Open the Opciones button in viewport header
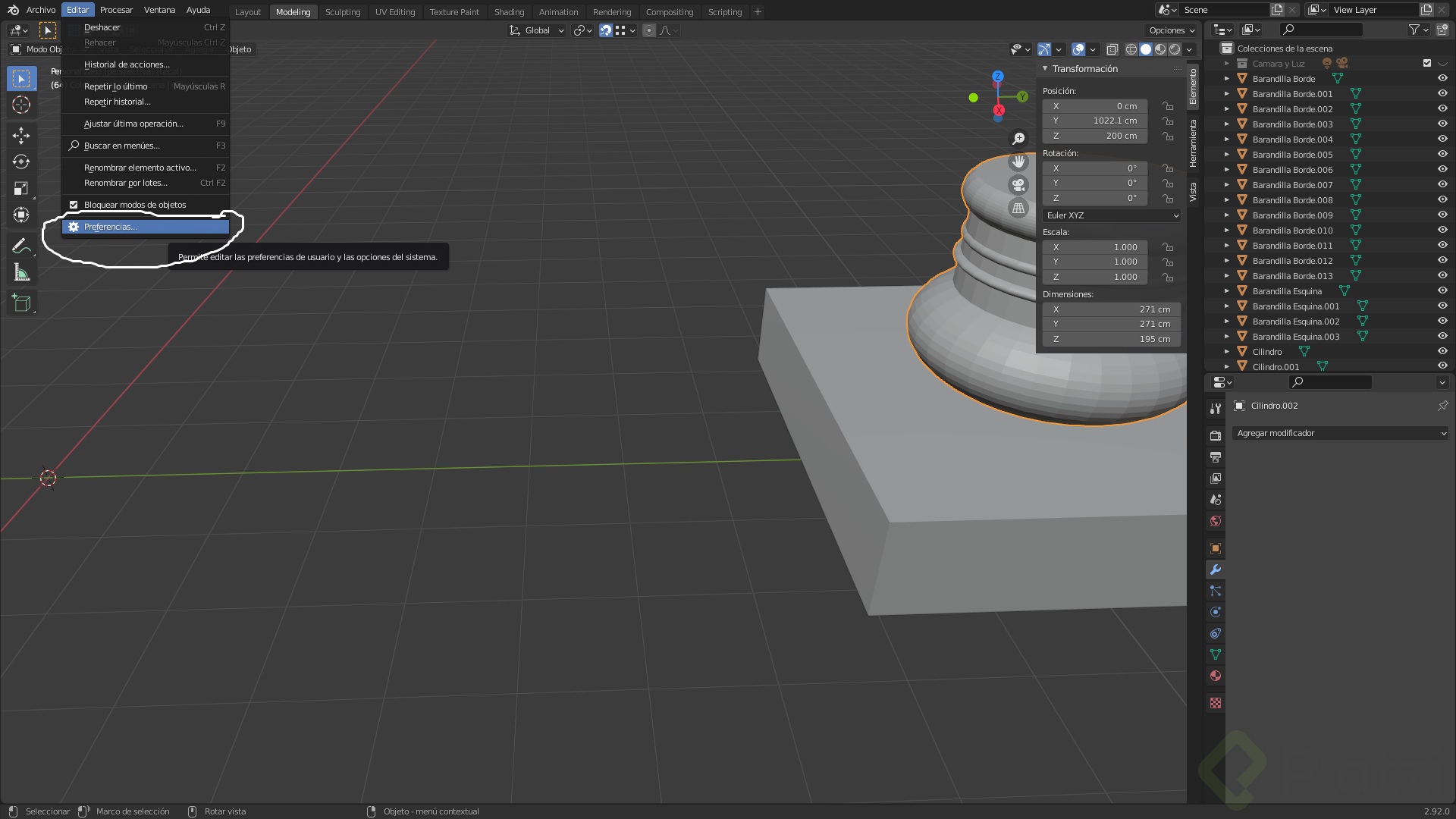Image resolution: width=1456 pixels, height=819 pixels. point(1172,30)
